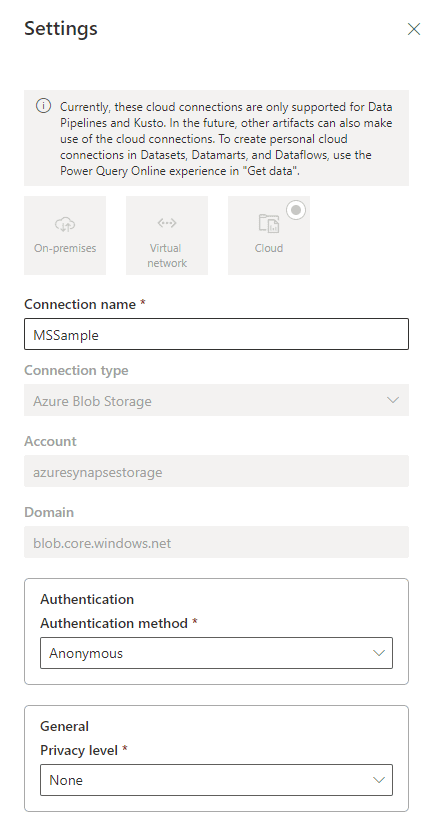Close the Settings panel with X icon
429x817 pixels.
(x=413, y=29)
